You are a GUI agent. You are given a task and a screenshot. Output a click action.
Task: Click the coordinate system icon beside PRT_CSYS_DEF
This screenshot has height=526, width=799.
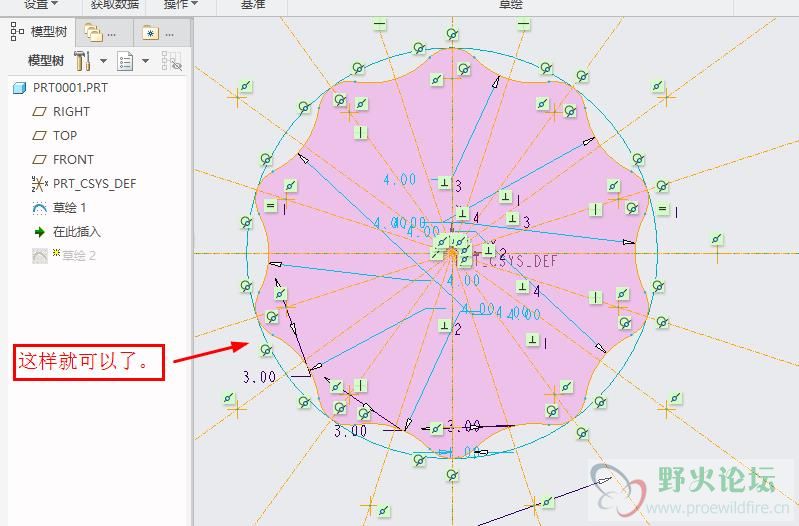click(40, 183)
